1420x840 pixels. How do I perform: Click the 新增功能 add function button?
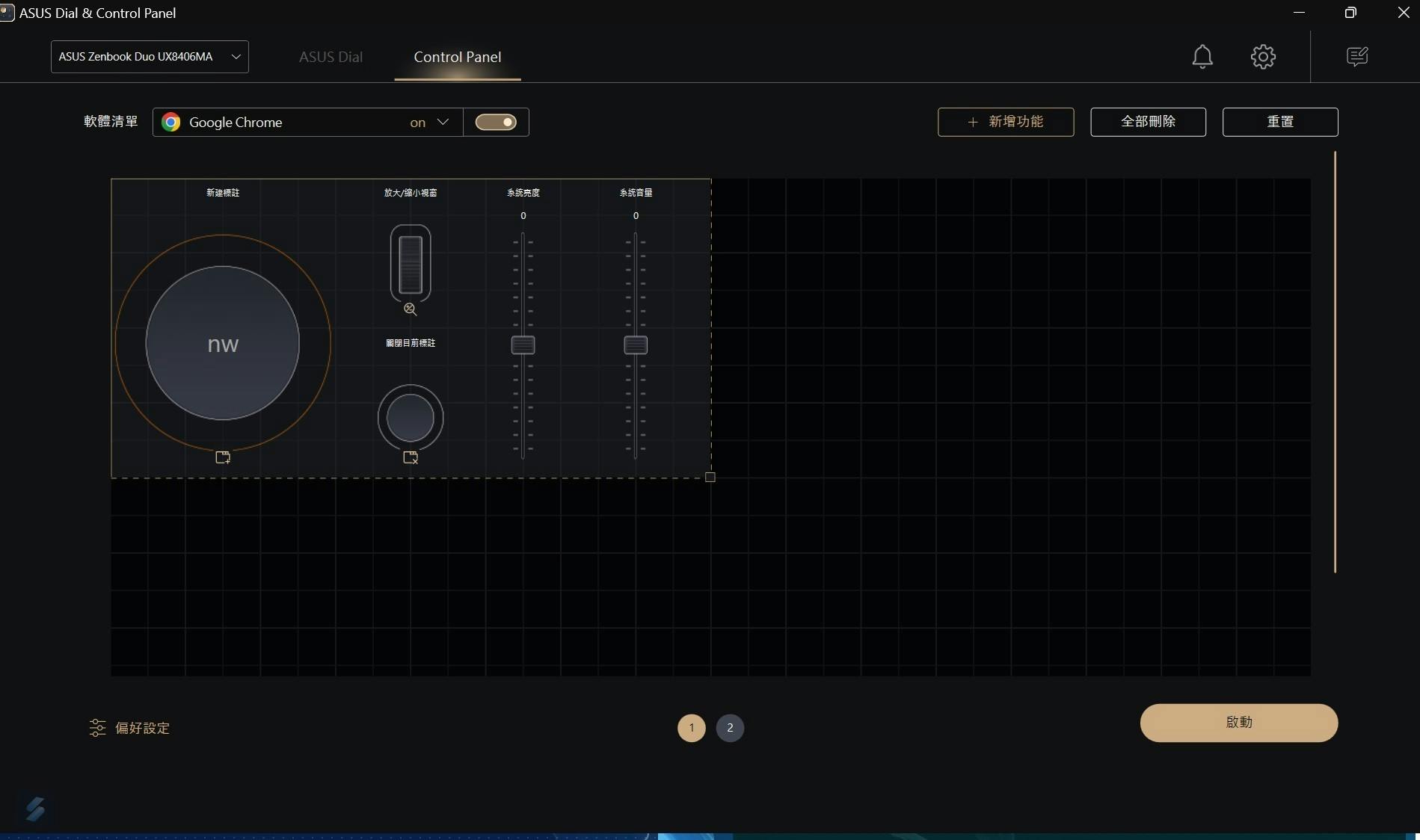[1005, 122]
